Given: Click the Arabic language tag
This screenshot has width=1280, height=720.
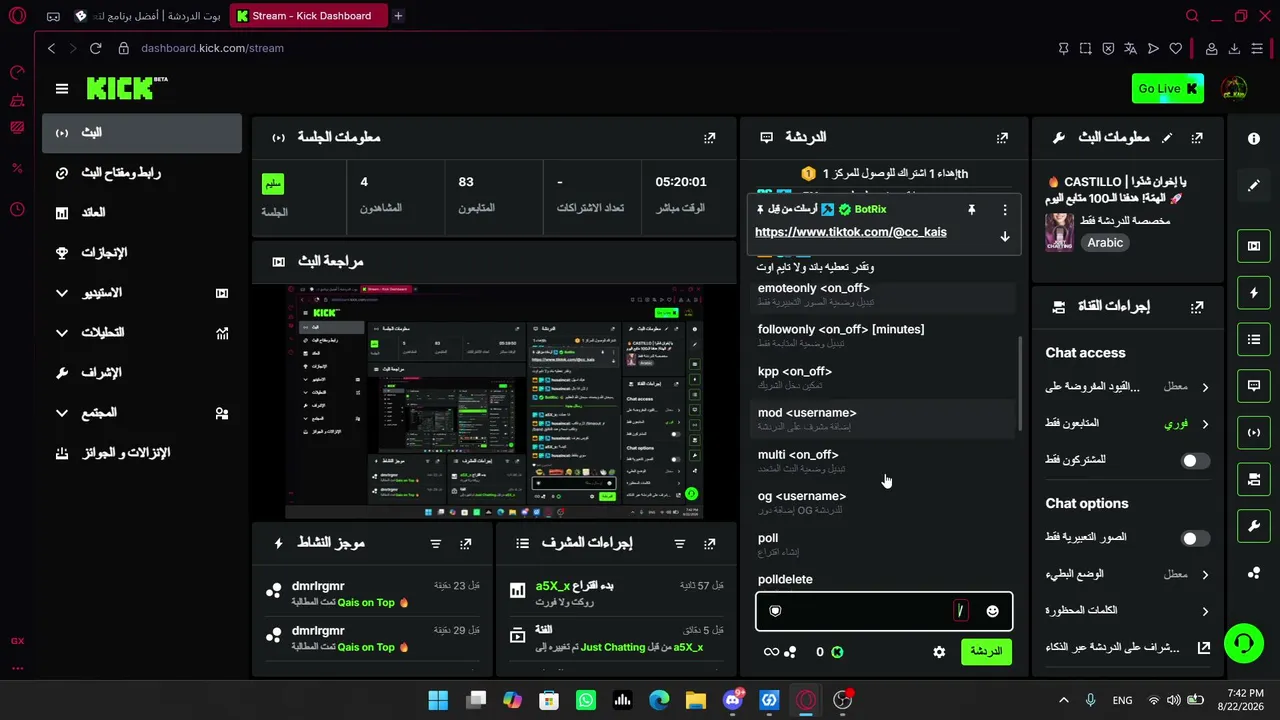Looking at the screenshot, I should point(1105,243).
